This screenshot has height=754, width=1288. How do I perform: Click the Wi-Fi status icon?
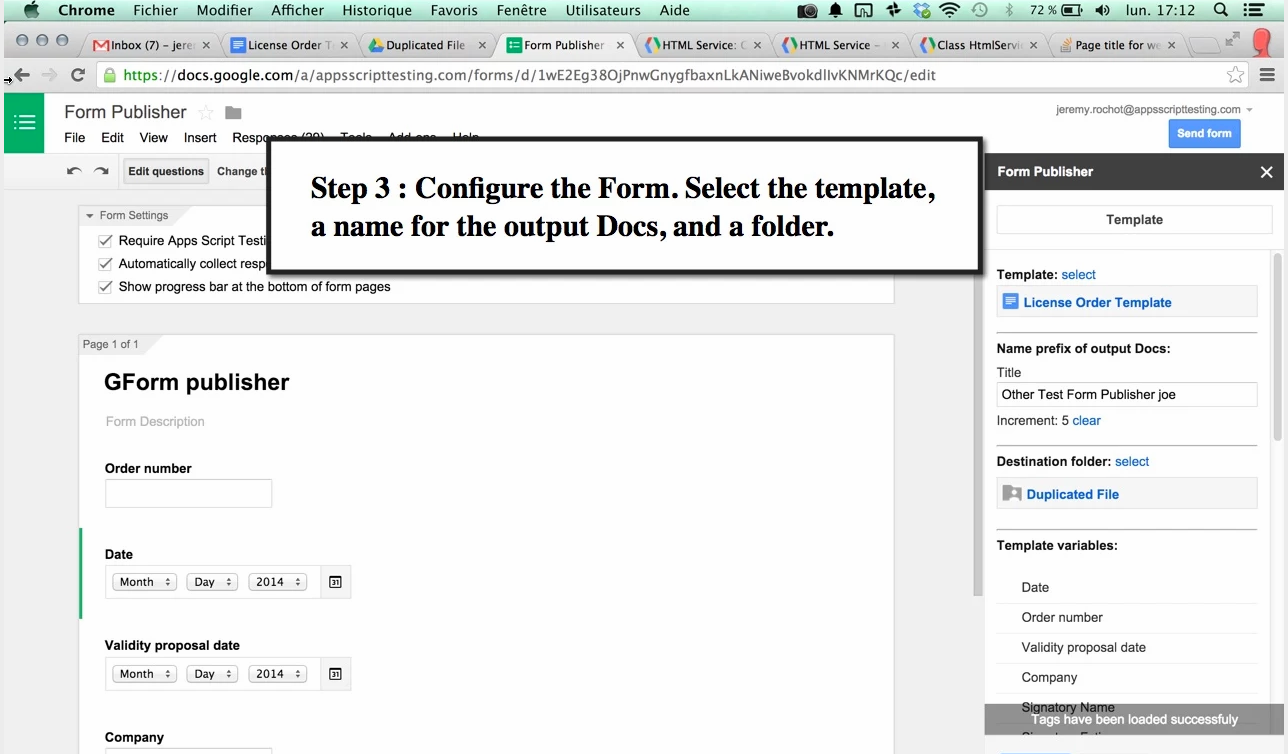tap(949, 10)
